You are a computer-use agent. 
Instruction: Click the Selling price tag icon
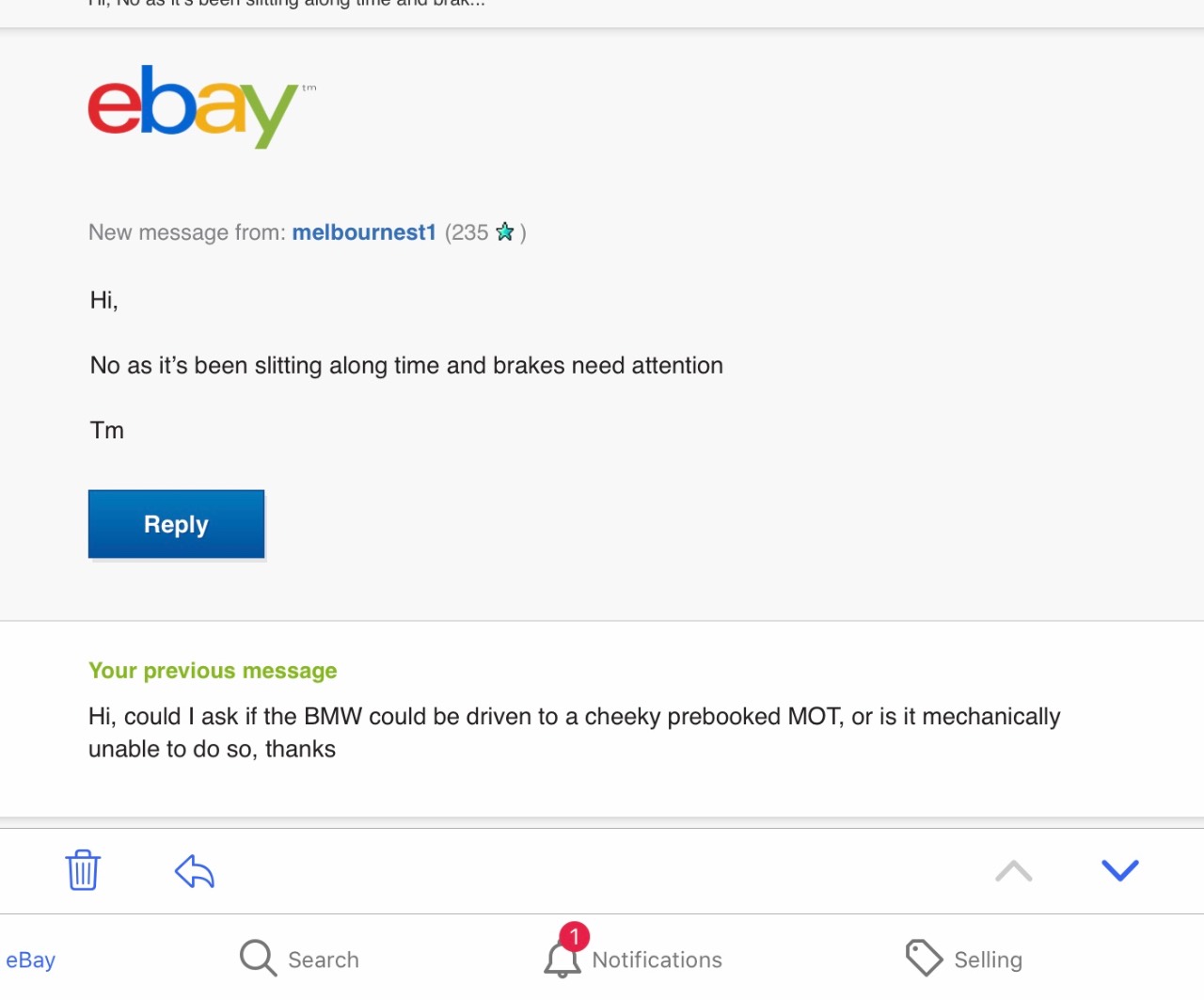coord(924,958)
